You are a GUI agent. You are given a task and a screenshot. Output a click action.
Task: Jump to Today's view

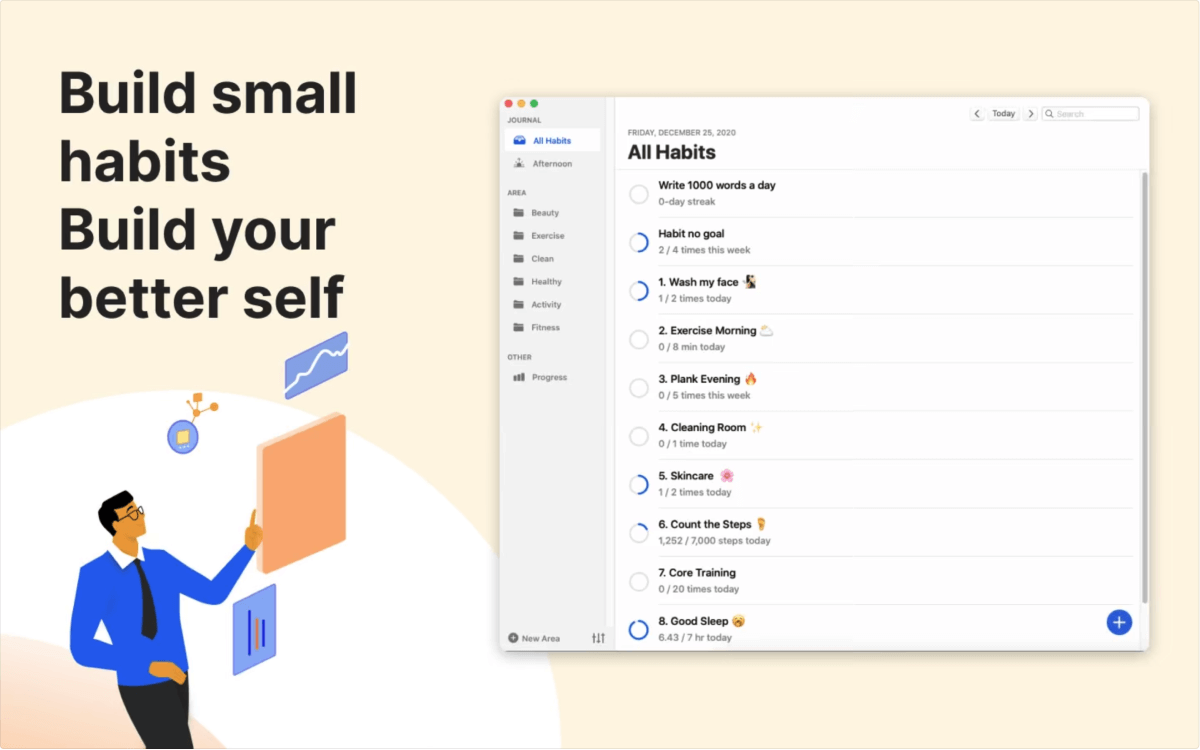click(x=1003, y=113)
